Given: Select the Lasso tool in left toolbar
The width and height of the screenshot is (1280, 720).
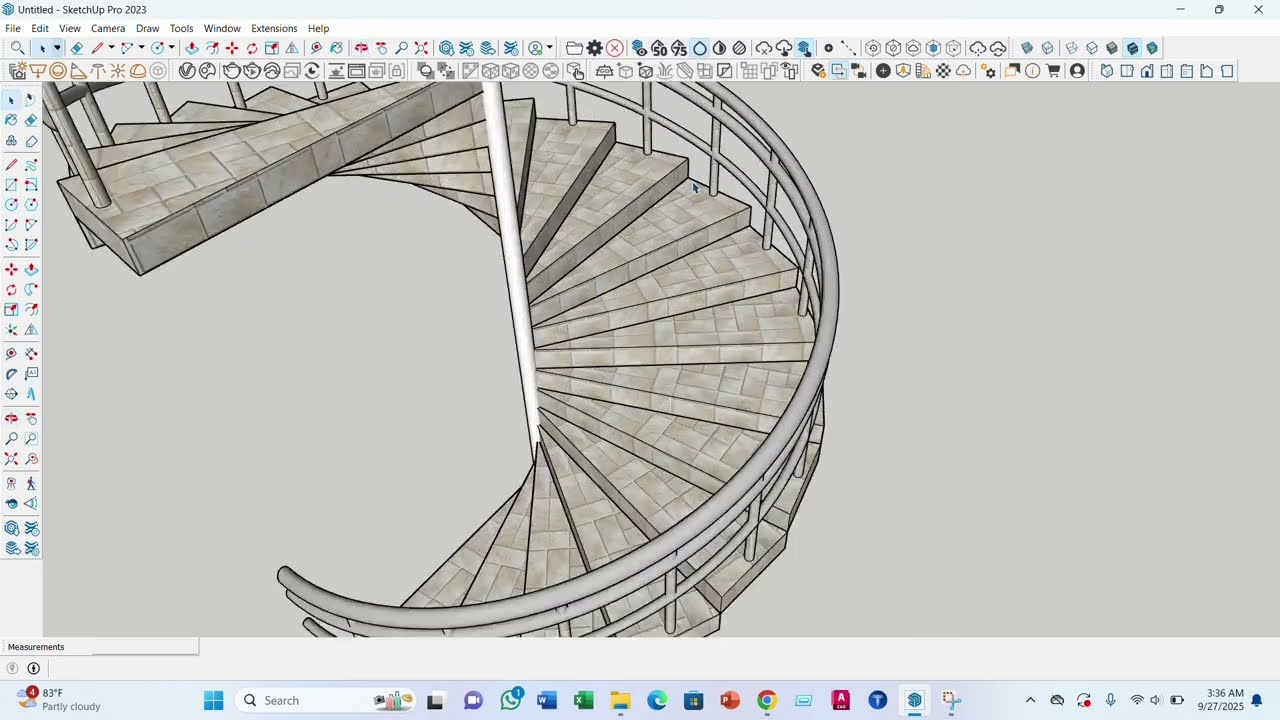Looking at the screenshot, I should pyautogui.click(x=31, y=100).
